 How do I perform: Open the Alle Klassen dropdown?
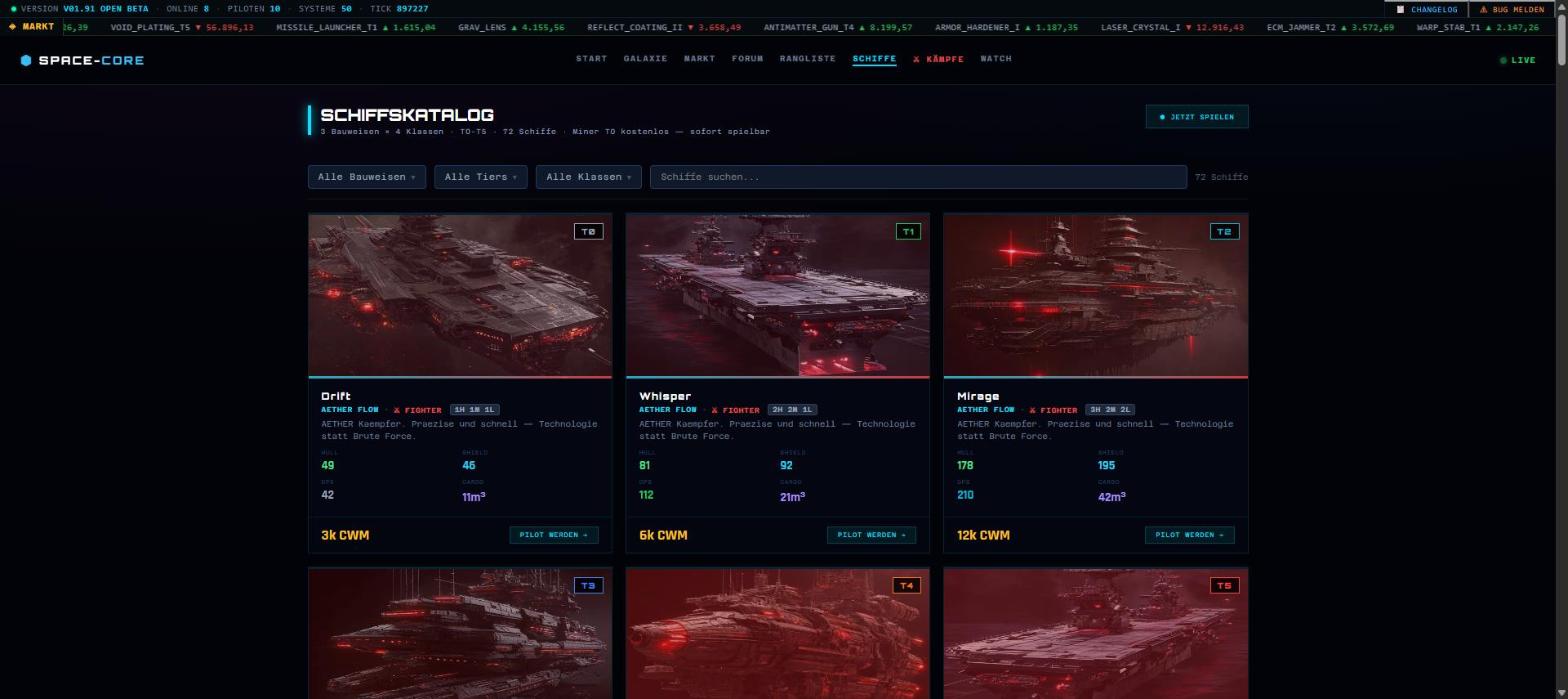pyautogui.click(x=589, y=177)
